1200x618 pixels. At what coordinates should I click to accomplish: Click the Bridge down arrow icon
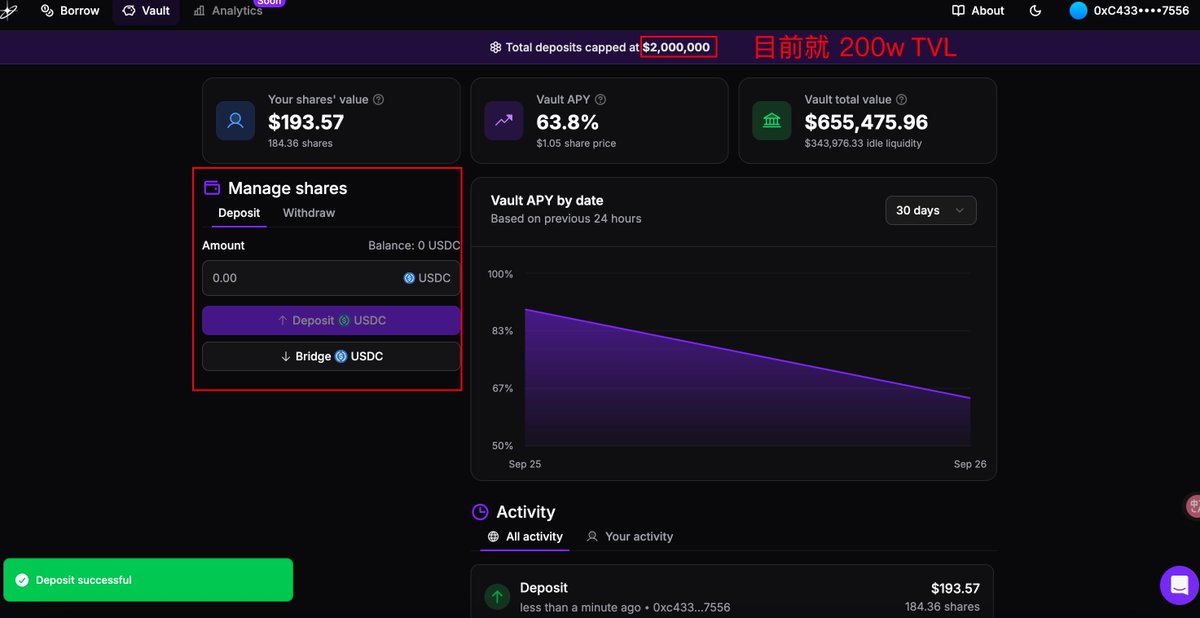pyautogui.click(x=285, y=356)
